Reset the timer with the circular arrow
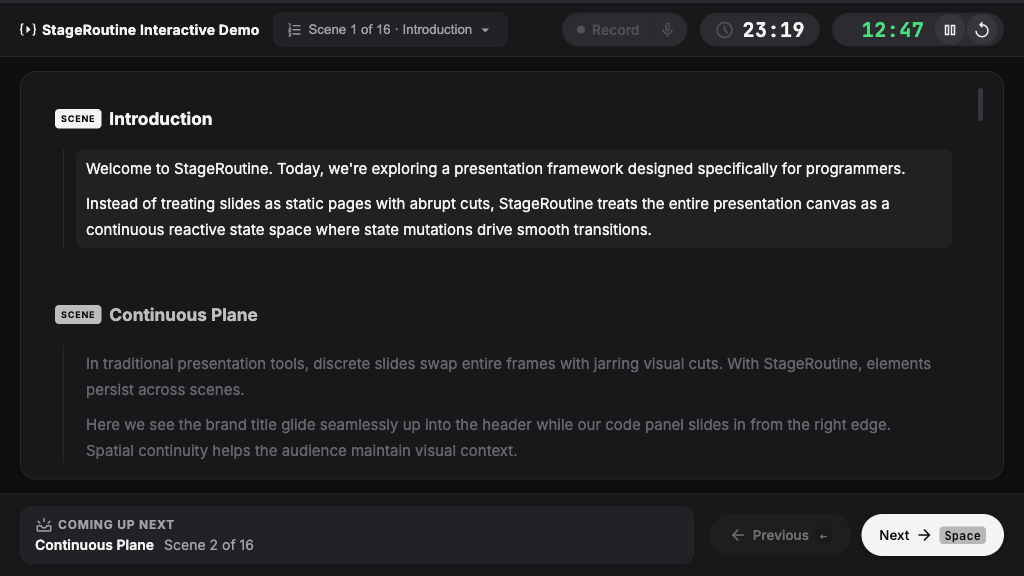1024x576 pixels. click(982, 30)
